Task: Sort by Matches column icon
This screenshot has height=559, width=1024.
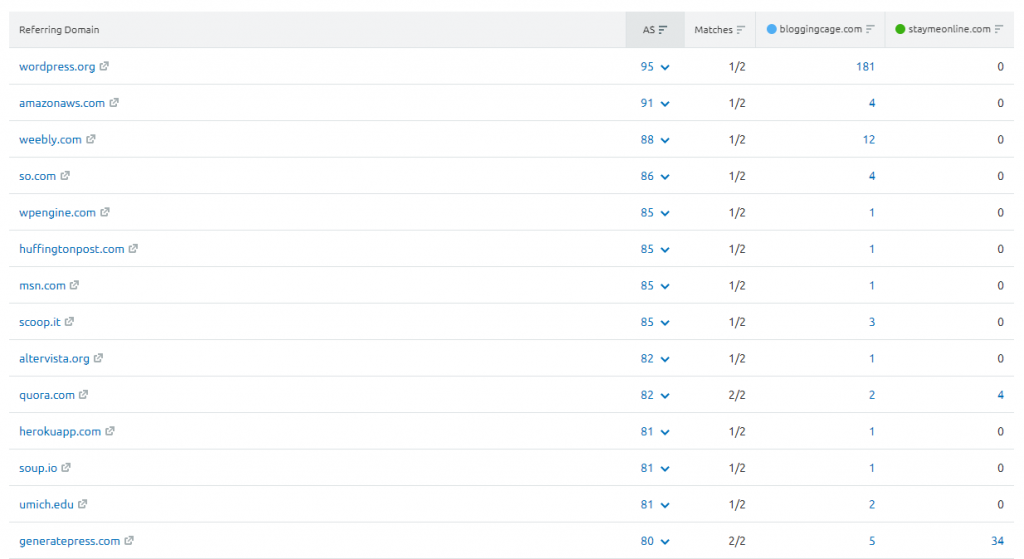Action: point(741,30)
